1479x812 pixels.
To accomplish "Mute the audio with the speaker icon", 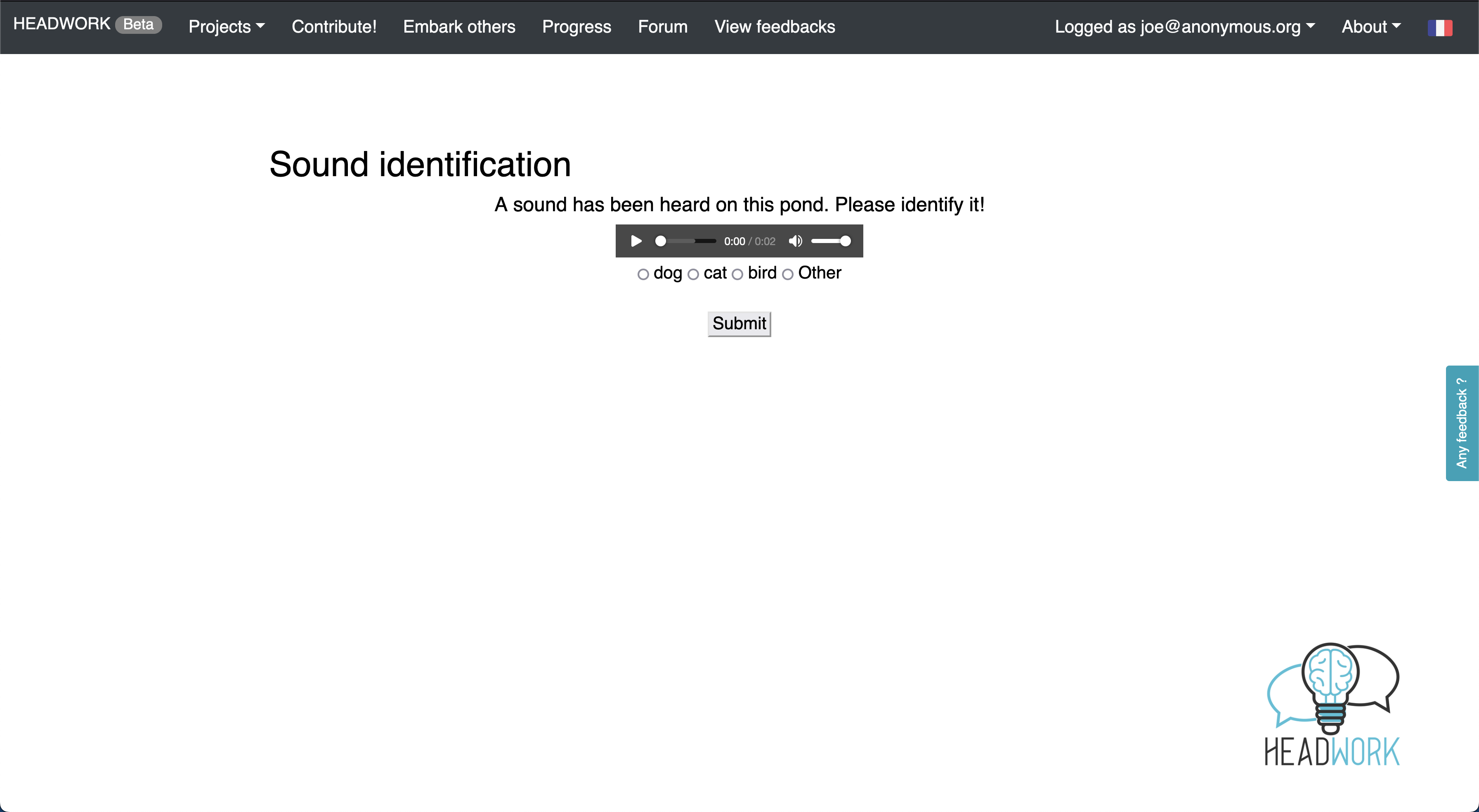I will (x=795, y=241).
